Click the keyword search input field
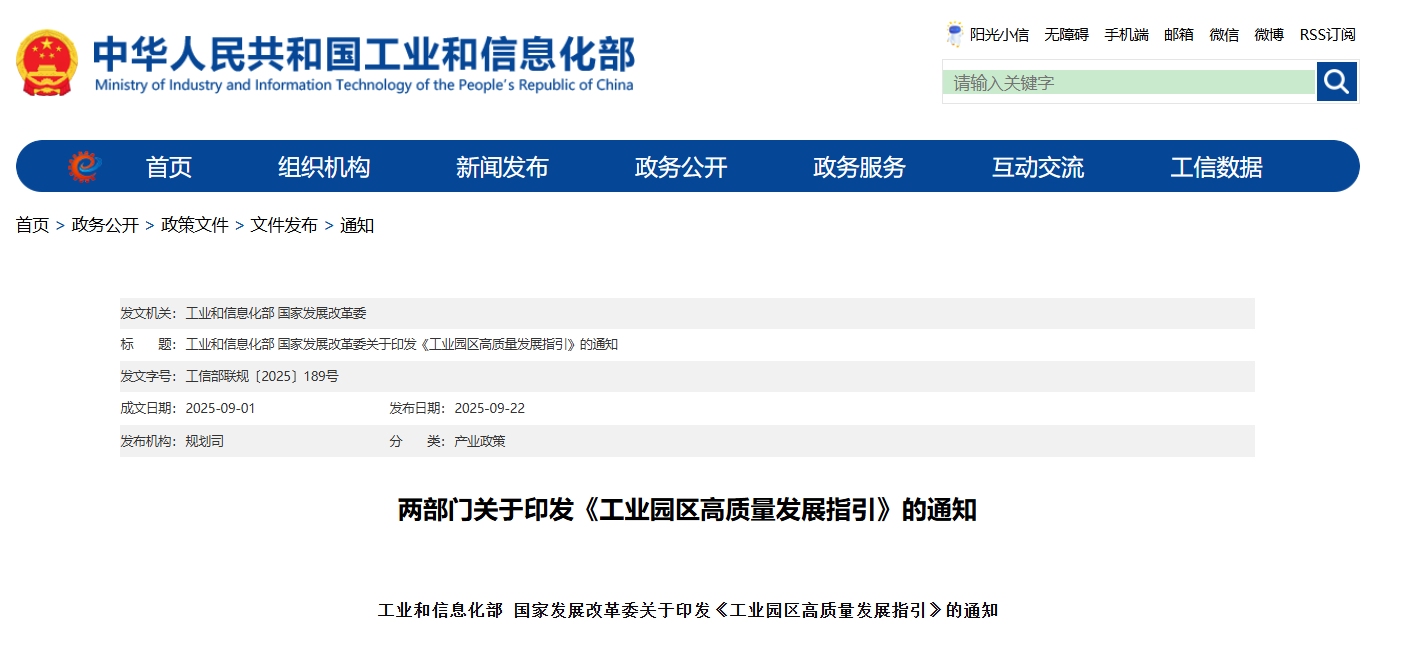Screen dimensions: 1426x649 point(1128,83)
